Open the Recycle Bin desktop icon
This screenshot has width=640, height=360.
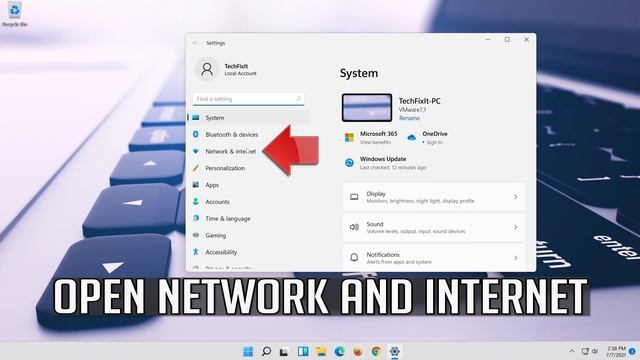(15, 15)
